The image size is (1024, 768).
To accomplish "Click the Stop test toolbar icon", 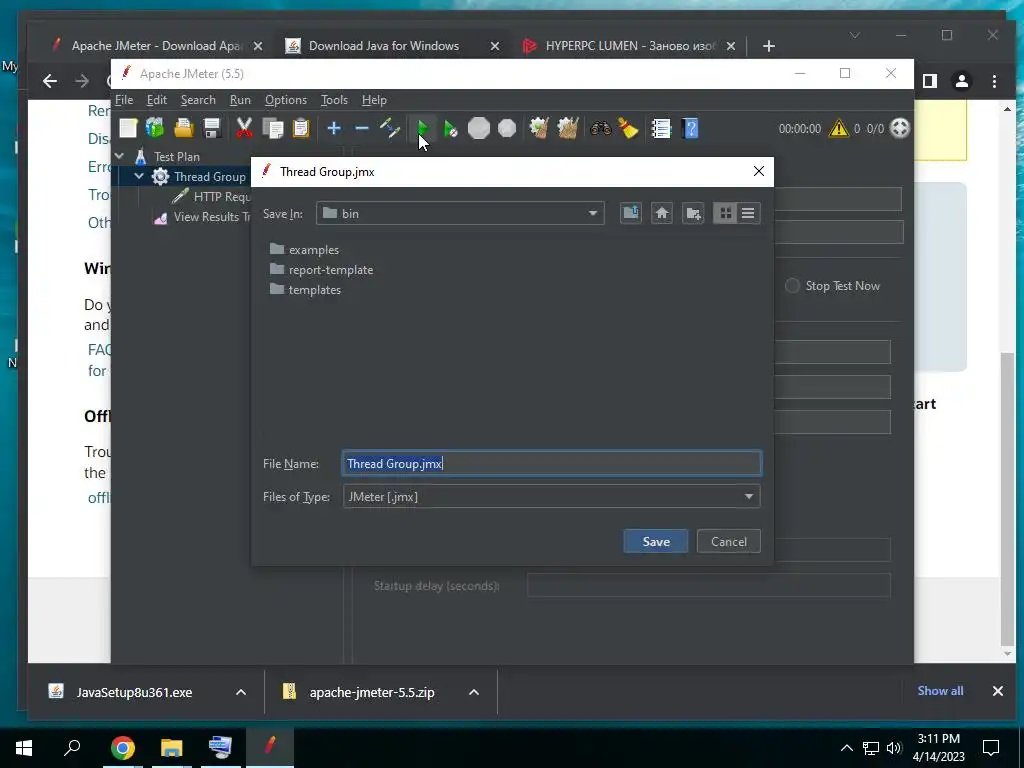I will coord(479,128).
